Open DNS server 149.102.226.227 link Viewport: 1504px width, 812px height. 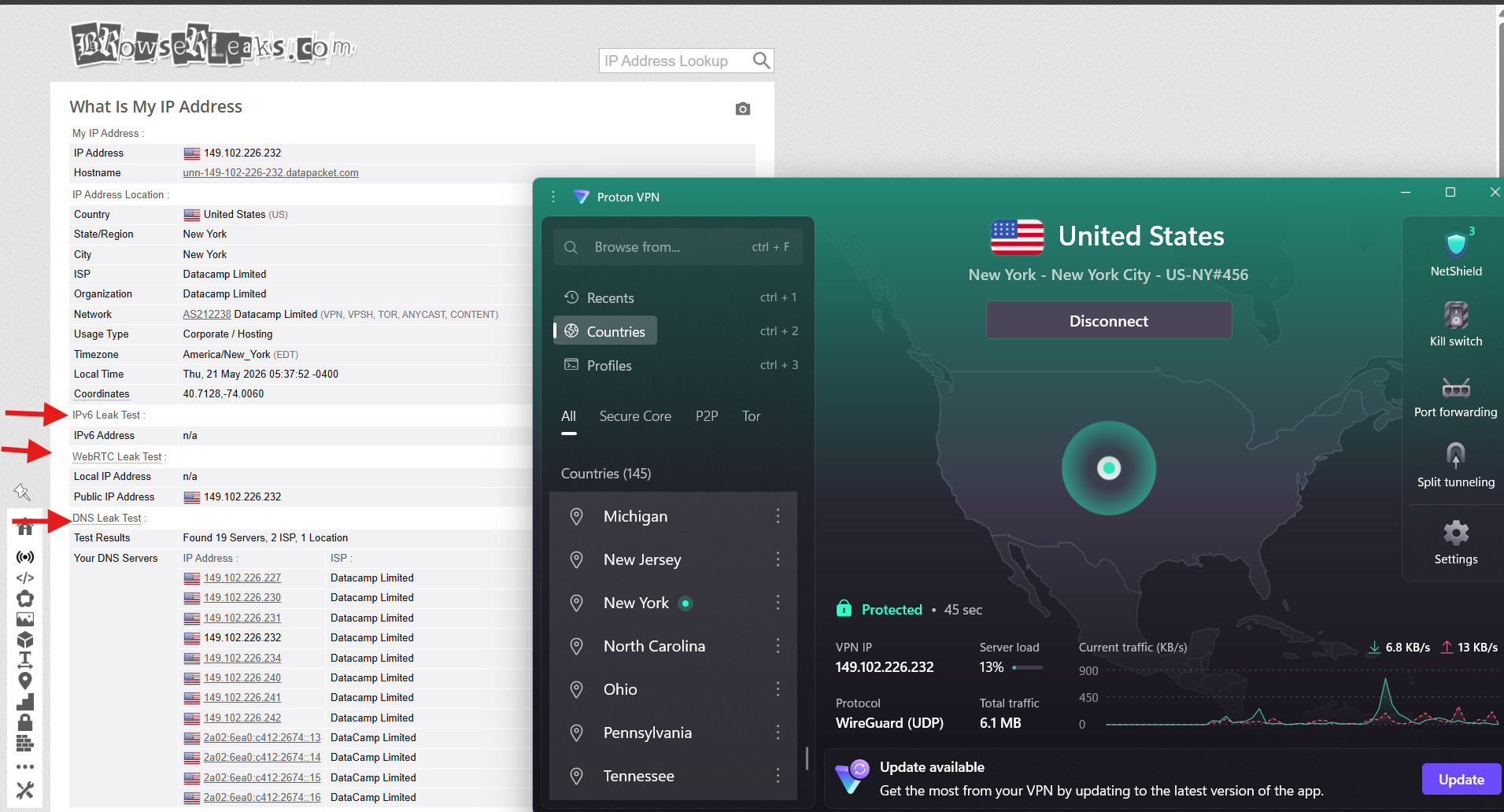[242, 578]
